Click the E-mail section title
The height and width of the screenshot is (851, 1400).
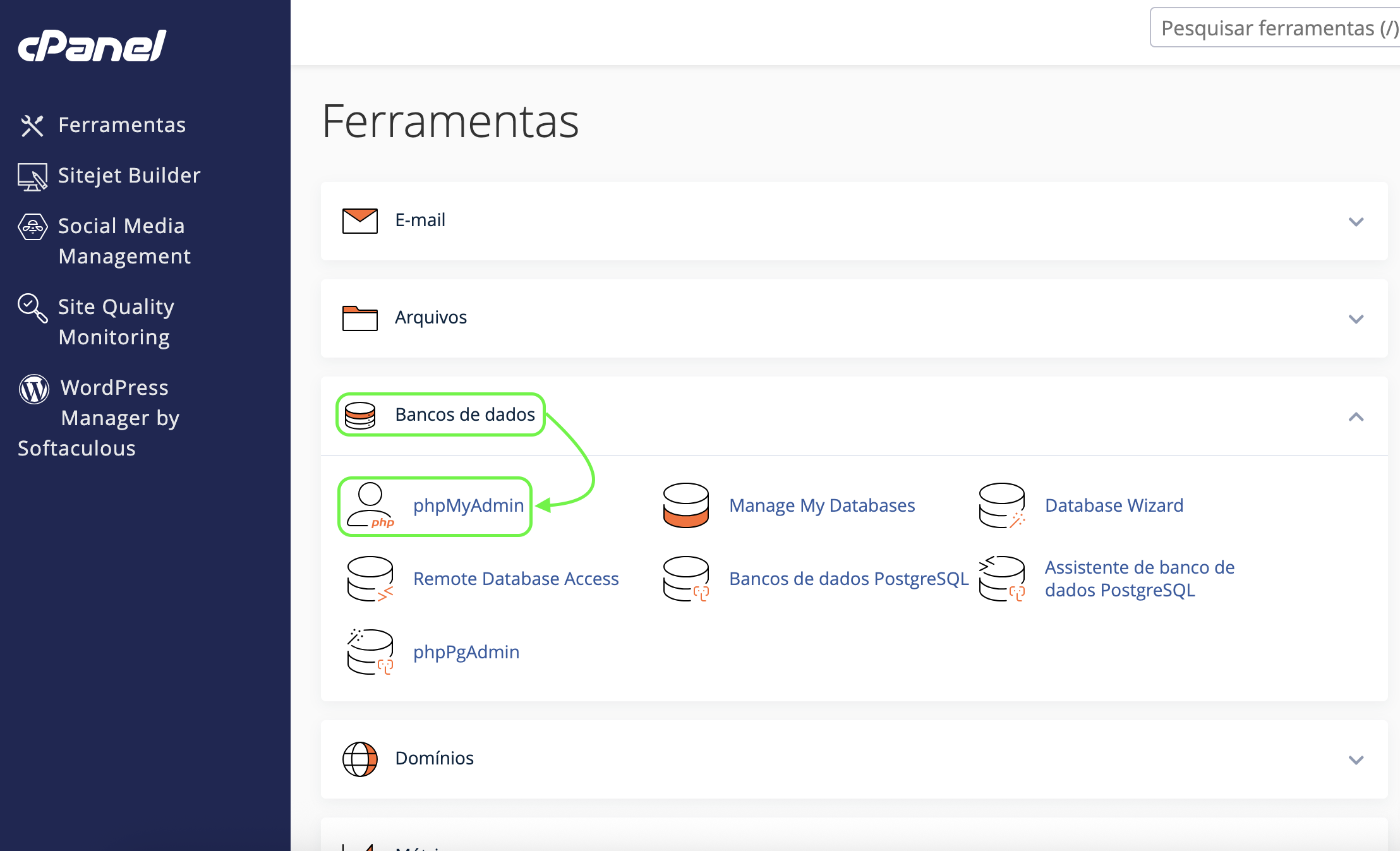point(420,220)
